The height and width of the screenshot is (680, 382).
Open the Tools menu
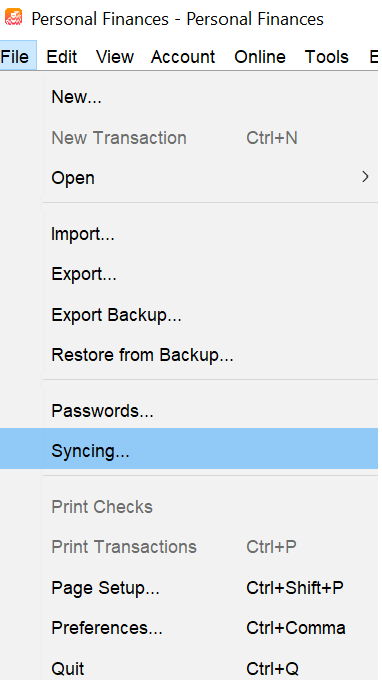pyautogui.click(x=326, y=57)
